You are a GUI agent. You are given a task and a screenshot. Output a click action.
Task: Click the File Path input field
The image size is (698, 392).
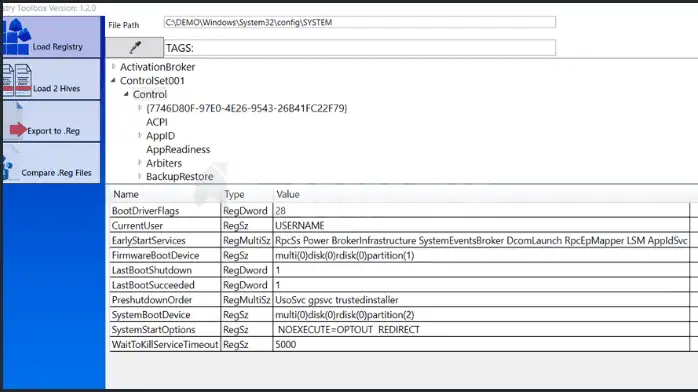coord(360,22)
